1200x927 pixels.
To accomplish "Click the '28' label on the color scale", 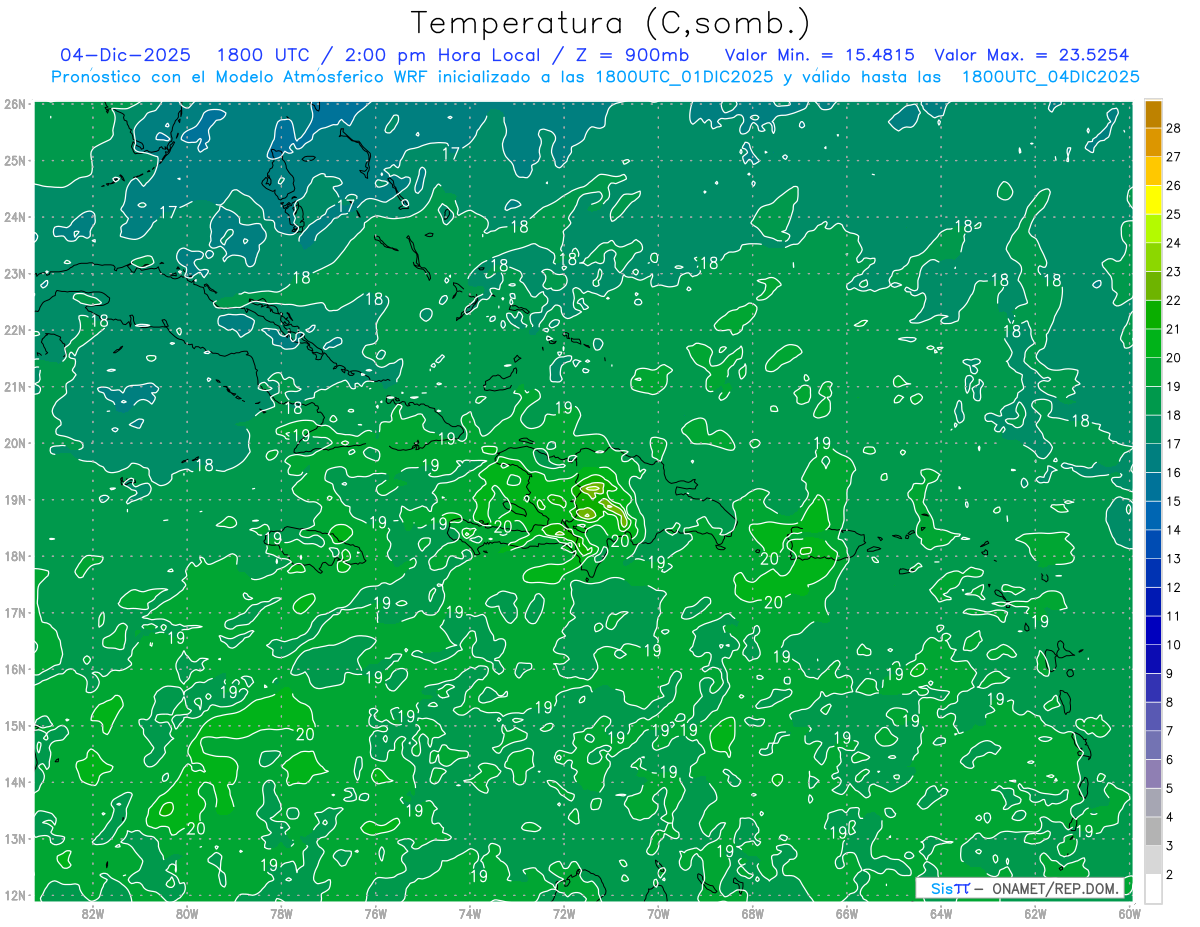I will click(x=1174, y=128).
